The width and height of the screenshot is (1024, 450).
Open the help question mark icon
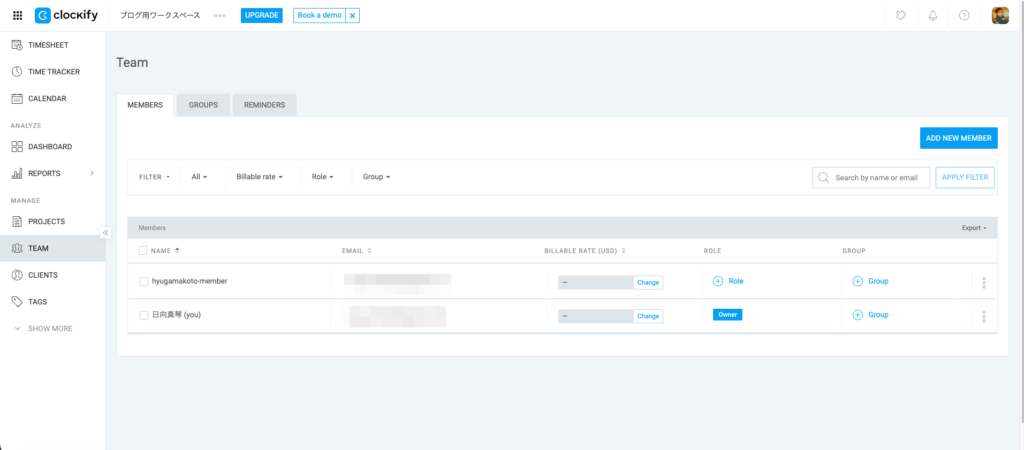pyautogui.click(x=964, y=16)
